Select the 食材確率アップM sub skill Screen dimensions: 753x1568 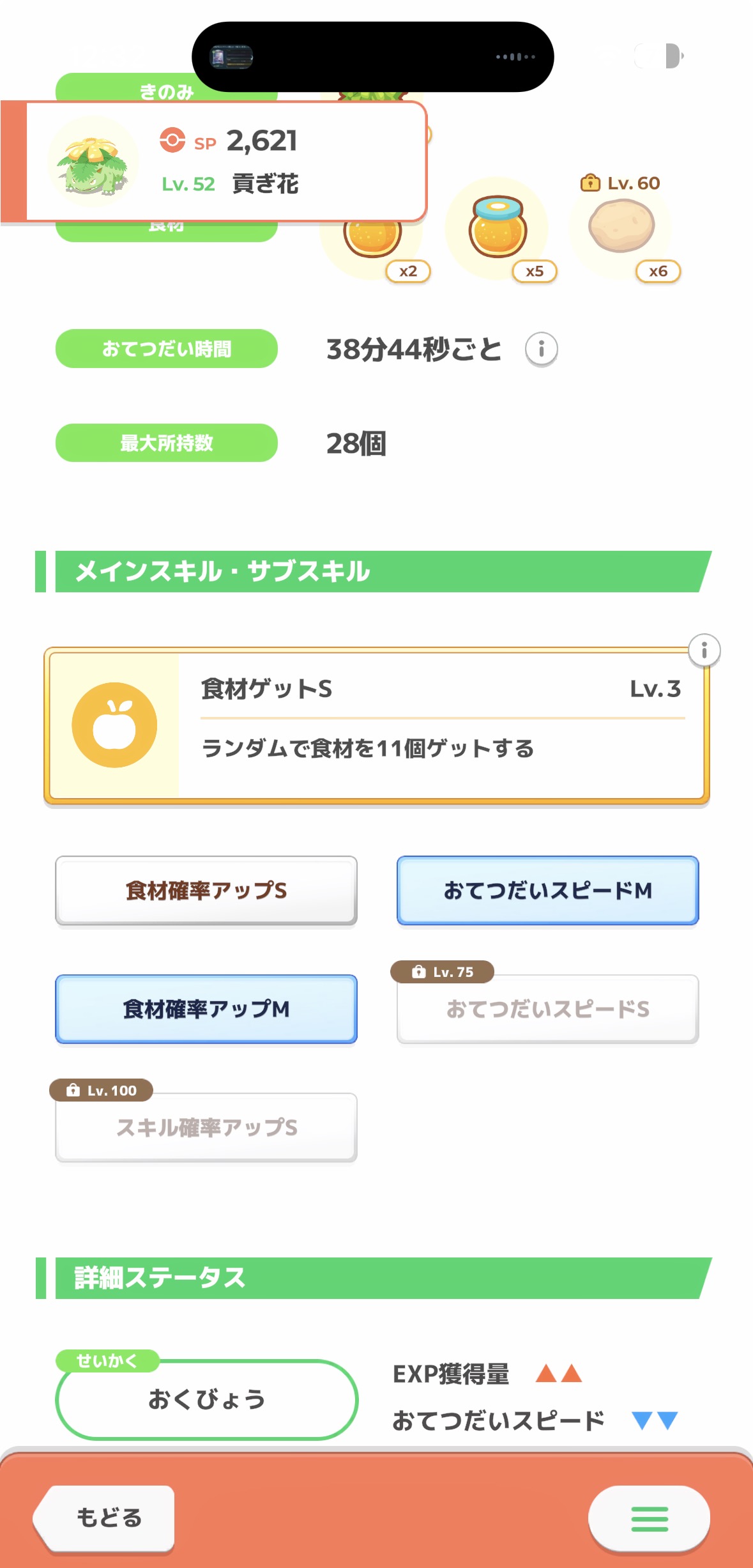coord(206,1009)
